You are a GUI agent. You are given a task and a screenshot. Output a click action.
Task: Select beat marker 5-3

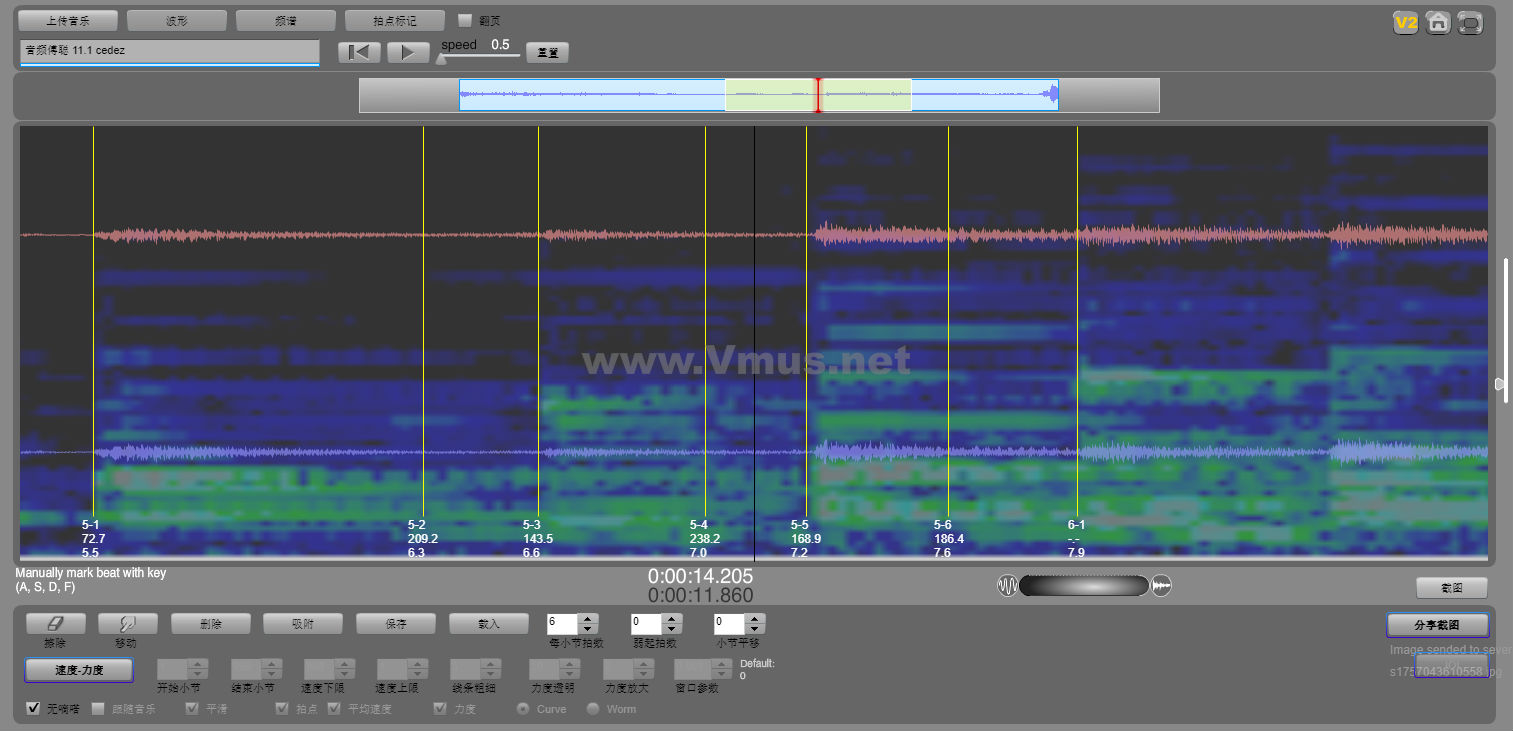[x=532, y=524]
